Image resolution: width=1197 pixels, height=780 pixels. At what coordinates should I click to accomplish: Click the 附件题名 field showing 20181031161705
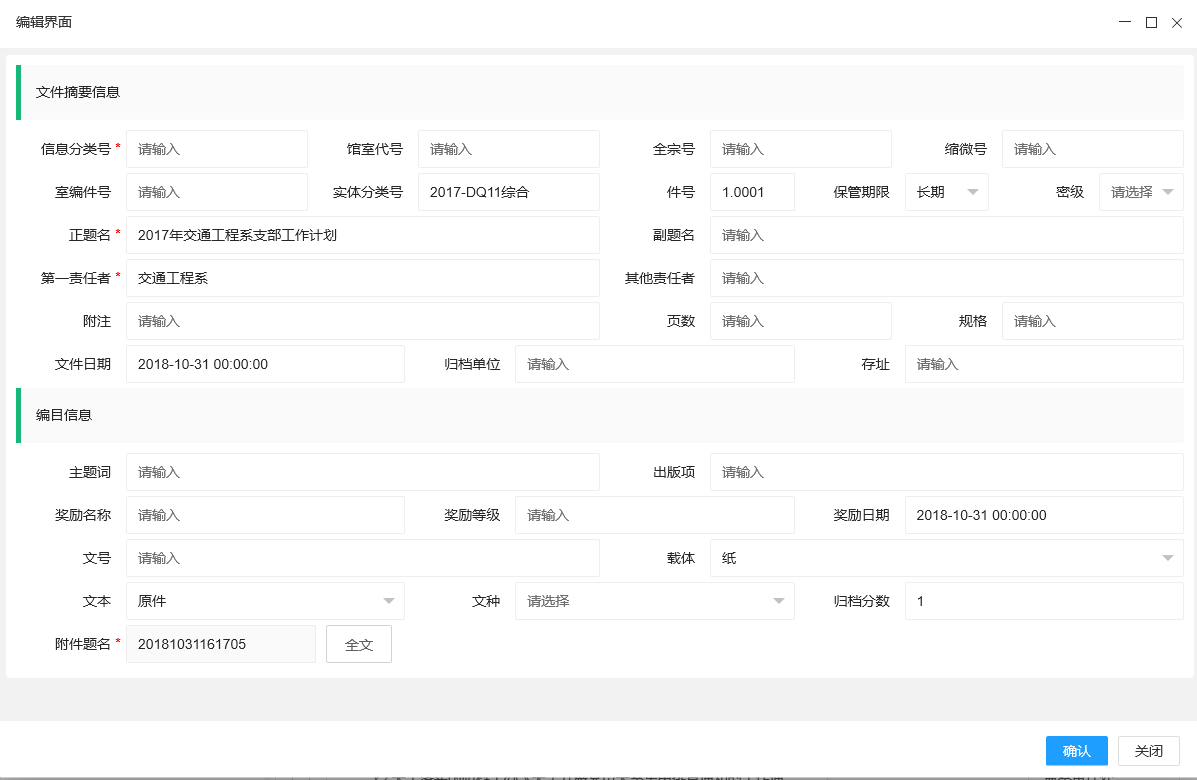pos(220,644)
